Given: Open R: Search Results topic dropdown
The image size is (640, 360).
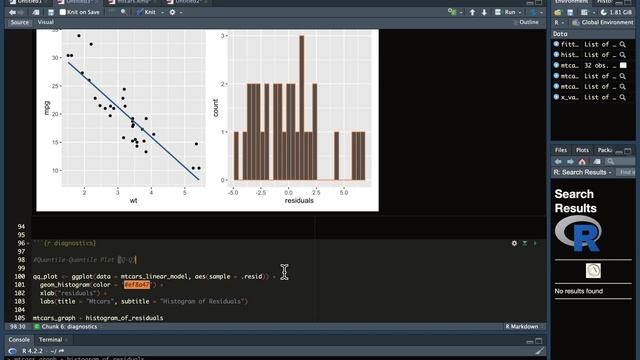Looking at the screenshot, I should click(583, 172).
